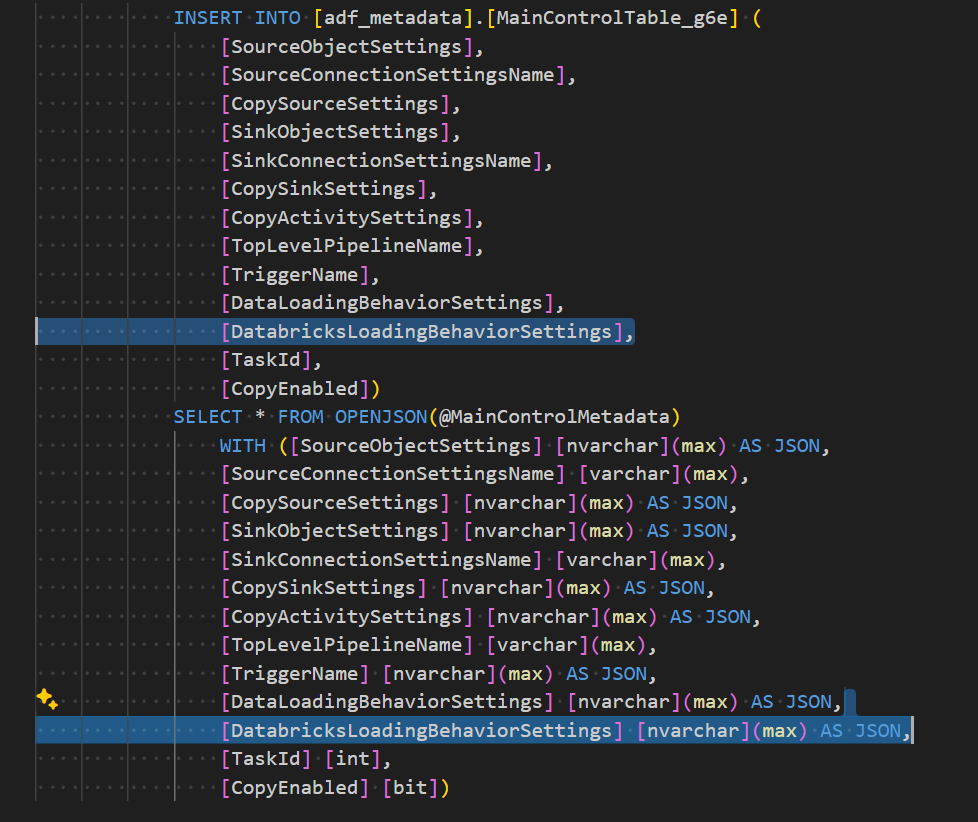Click [varchar] on the TopLevelPipelineName line
This screenshot has height=822, width=978.
click(x=537, y=645)
